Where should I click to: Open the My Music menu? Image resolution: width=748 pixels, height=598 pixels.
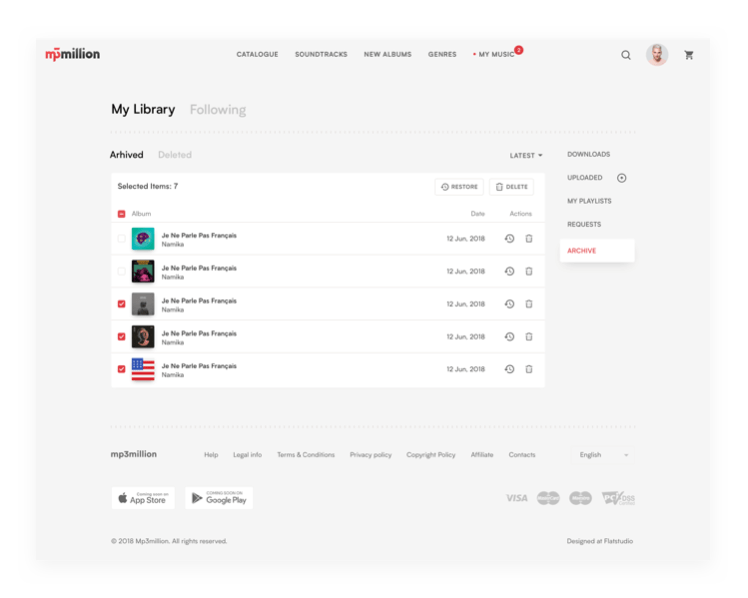click(x=496, y=54)
